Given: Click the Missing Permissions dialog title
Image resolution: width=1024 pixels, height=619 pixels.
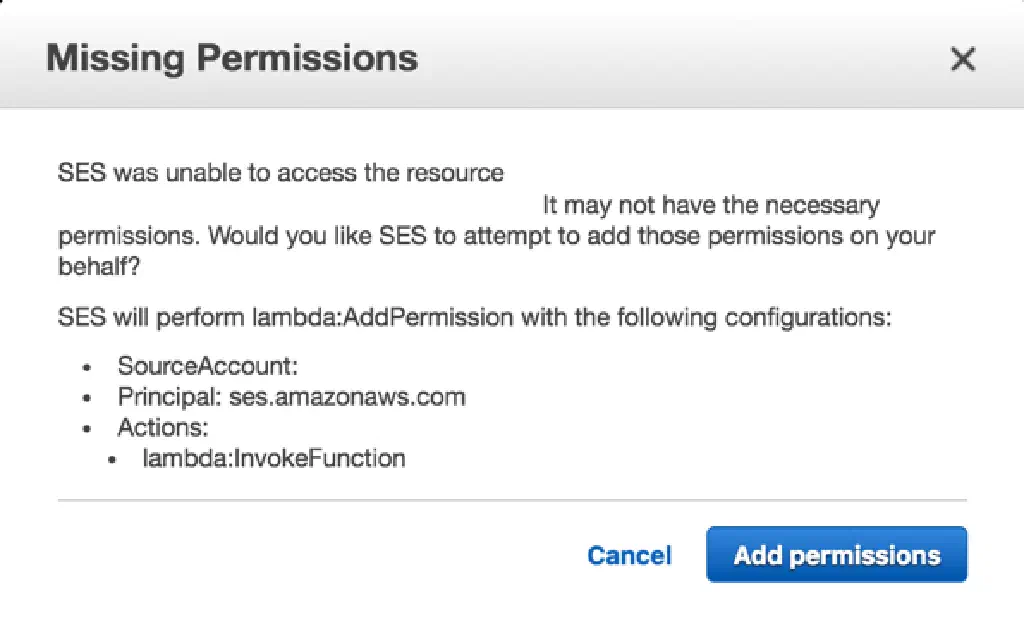Looking at the screenshot, I should pyautogui.click(x=232, y=58).
